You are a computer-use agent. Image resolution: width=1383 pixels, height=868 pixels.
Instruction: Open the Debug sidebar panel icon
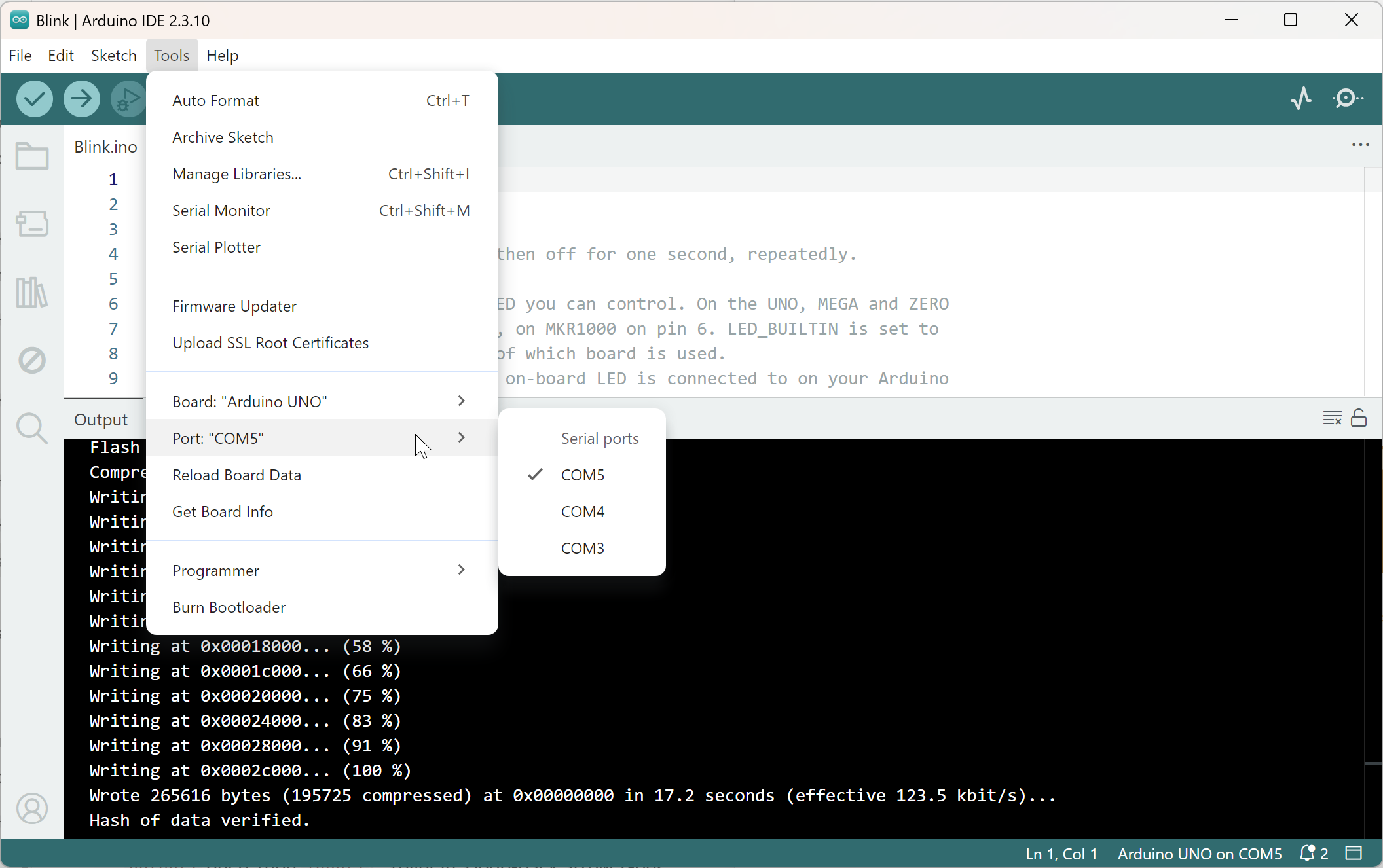tap(32, 360)
